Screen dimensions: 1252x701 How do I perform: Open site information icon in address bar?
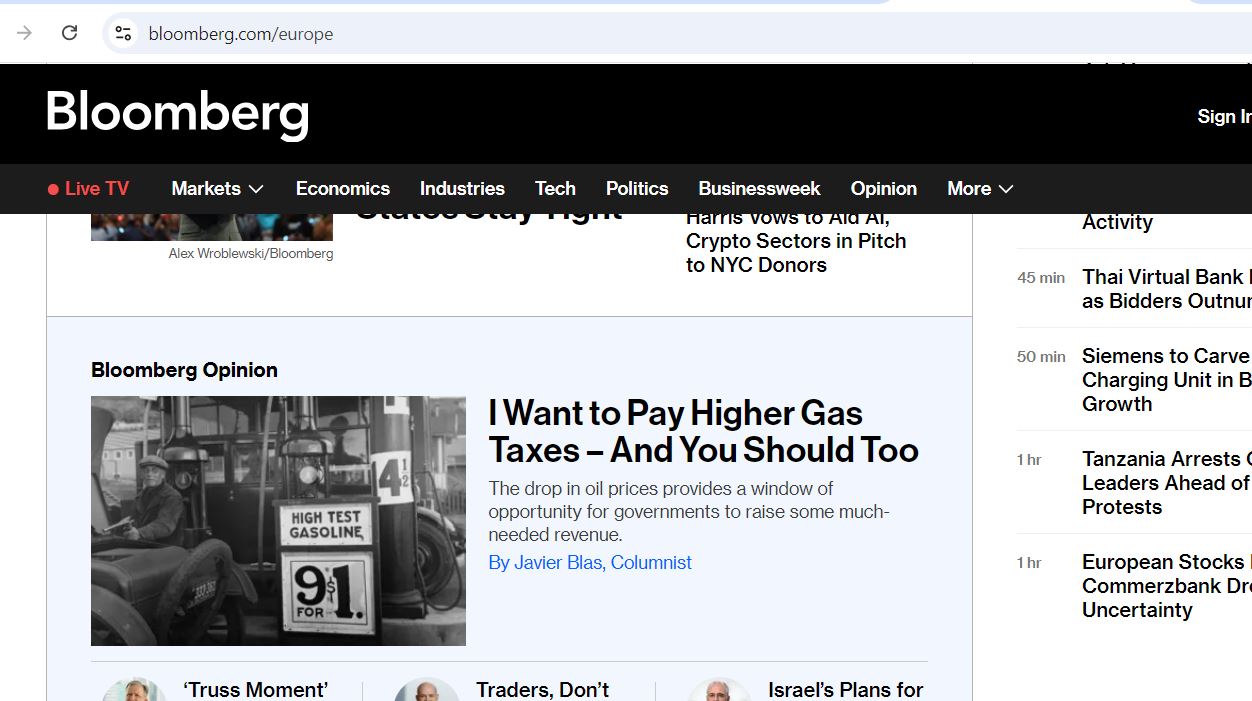123,33
